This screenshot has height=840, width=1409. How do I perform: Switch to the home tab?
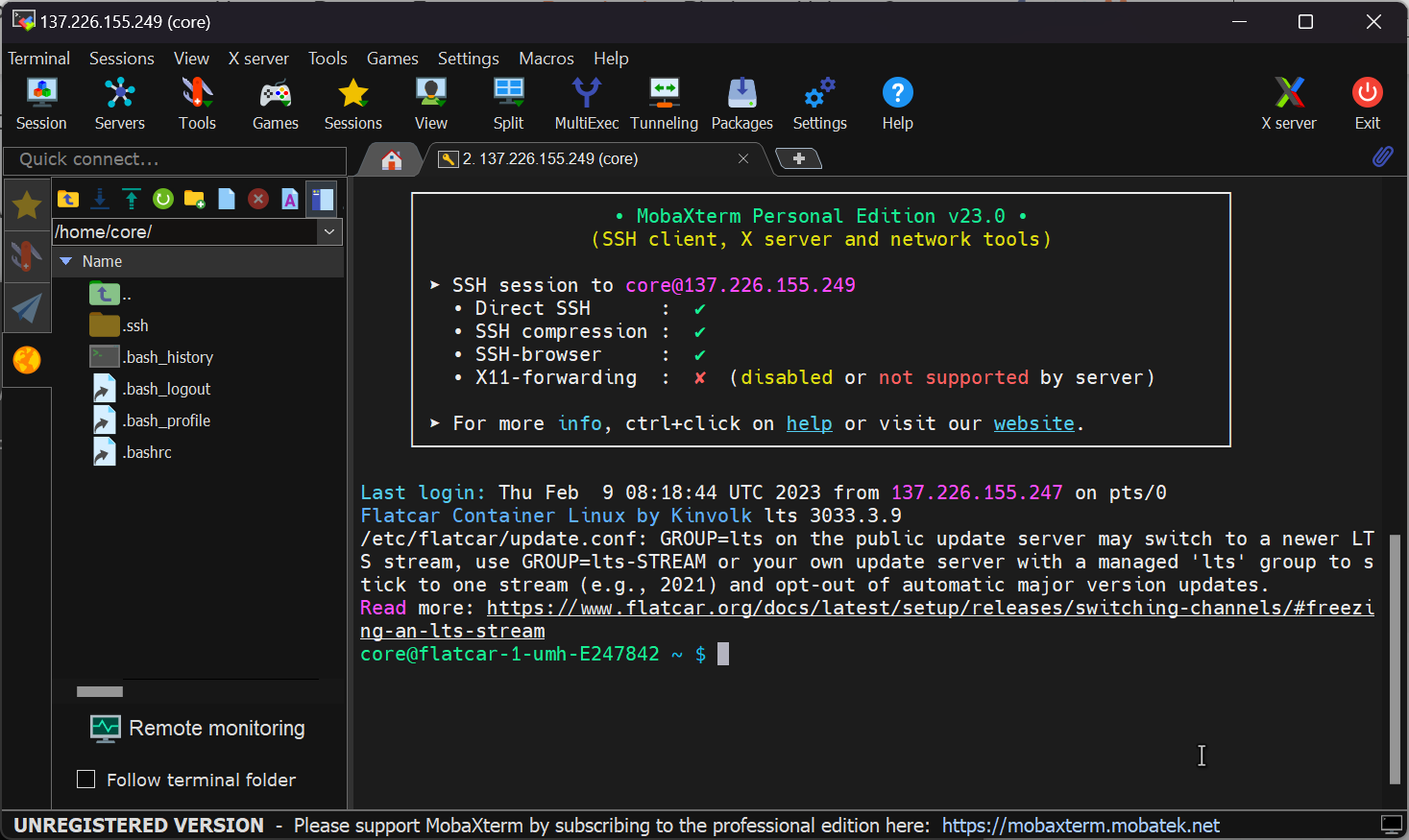pos(391,159)
